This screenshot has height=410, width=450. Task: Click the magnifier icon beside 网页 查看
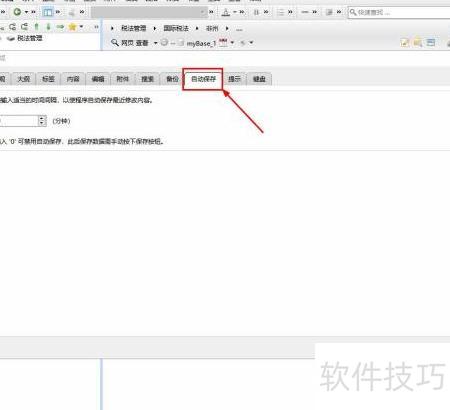tap(115, 43)
